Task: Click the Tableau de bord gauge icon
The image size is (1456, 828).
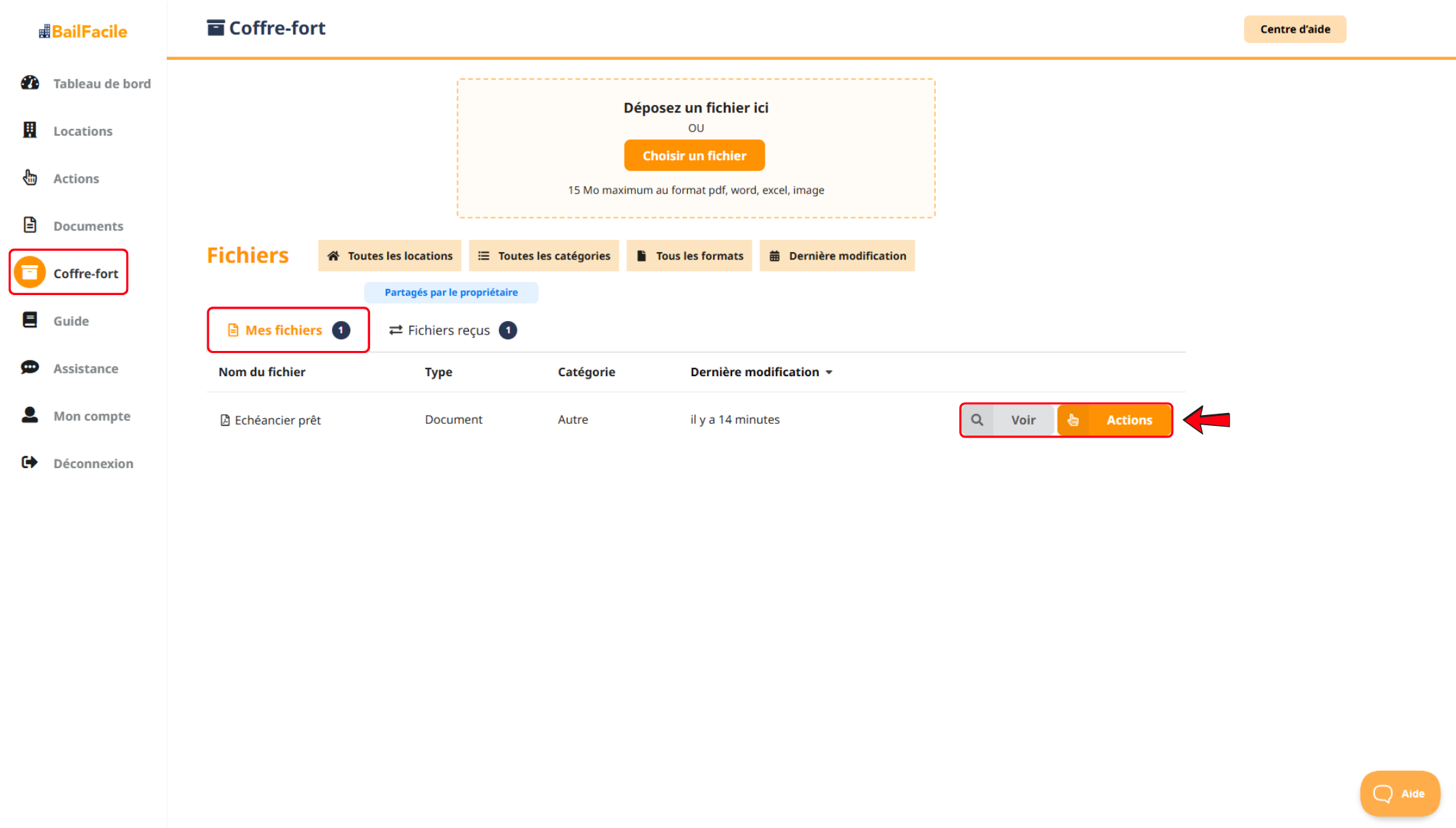Action: (x=30, y=83)
